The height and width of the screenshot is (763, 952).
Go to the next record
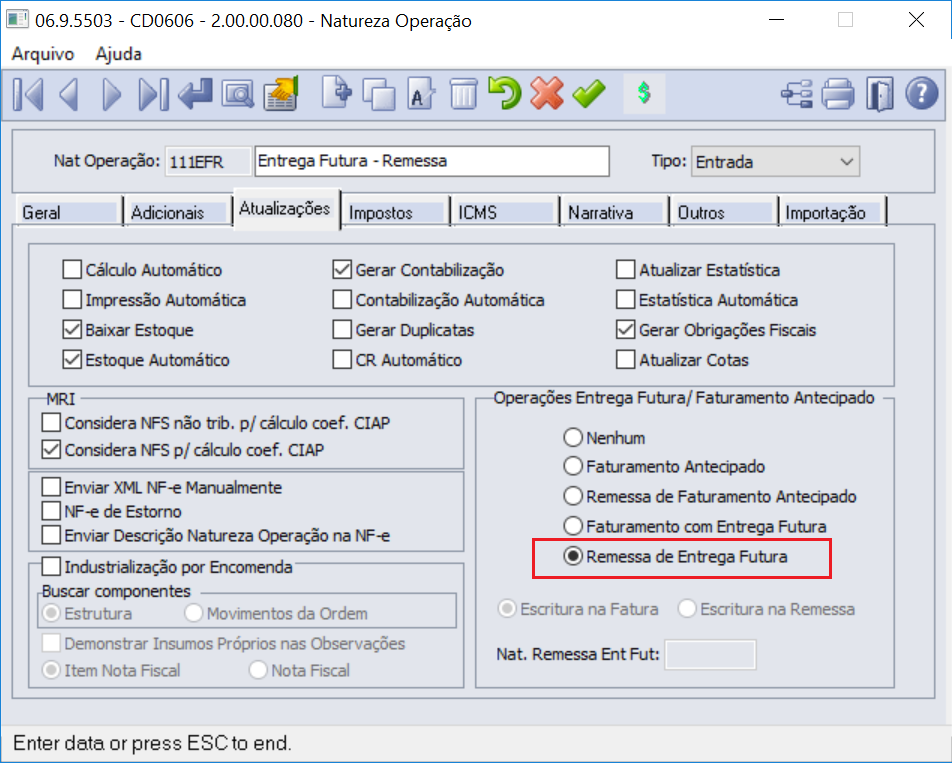(111, 95)
